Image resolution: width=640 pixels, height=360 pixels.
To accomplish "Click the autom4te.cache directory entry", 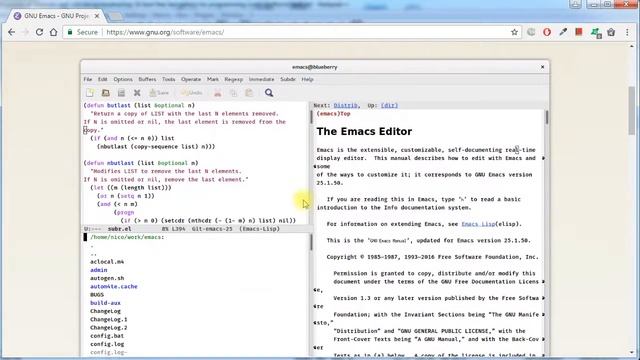I will coord(114,287).
